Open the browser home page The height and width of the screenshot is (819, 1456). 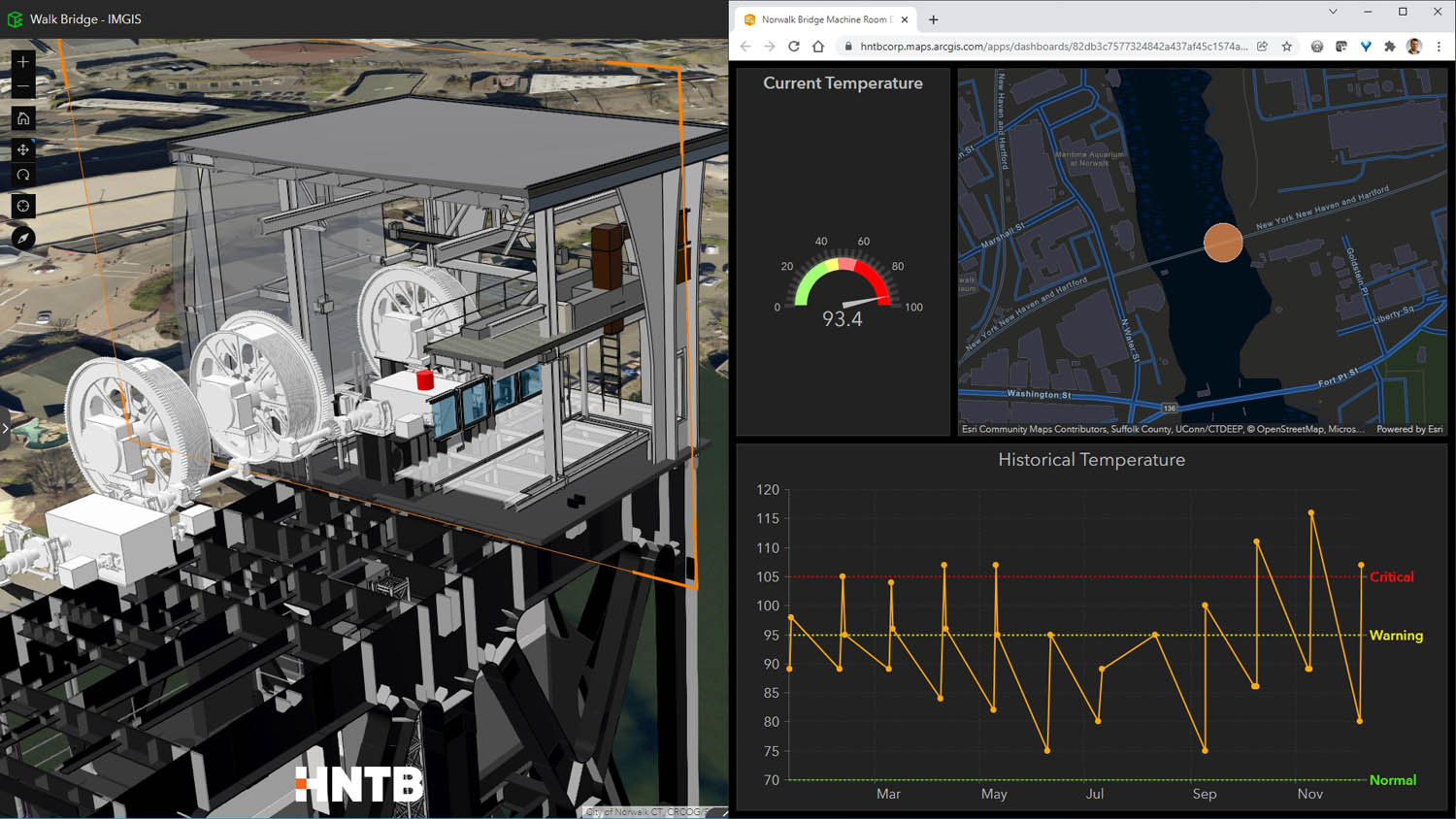(818, 47)
